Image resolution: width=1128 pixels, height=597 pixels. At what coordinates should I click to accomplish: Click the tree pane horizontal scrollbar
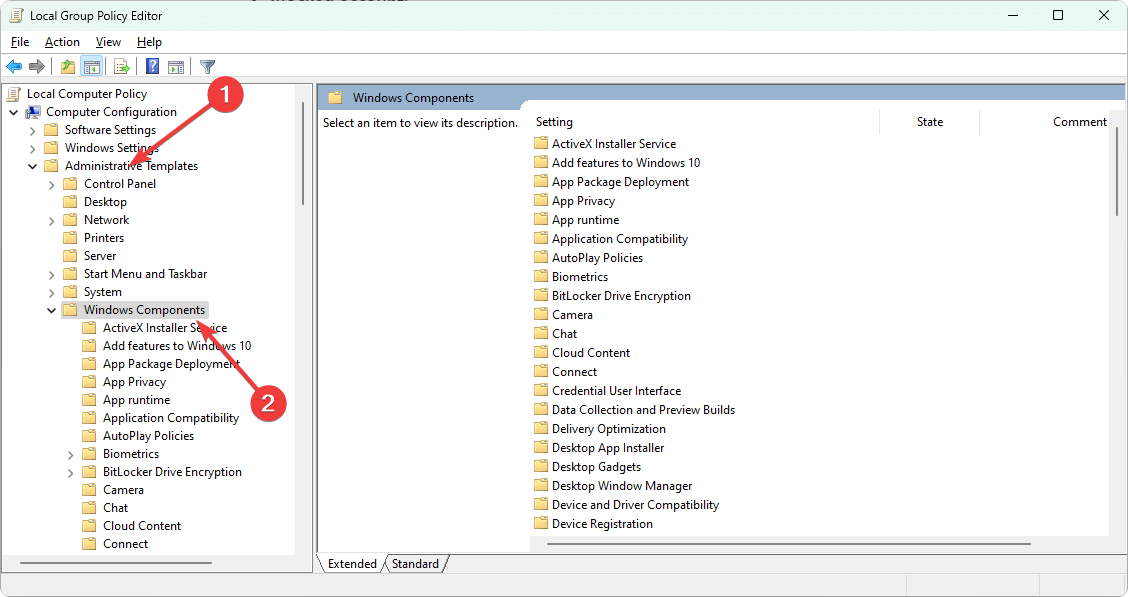(x=116, y=562)
